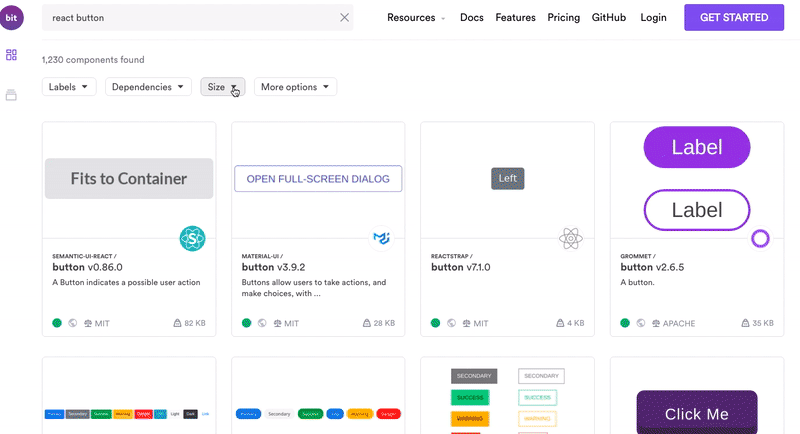The height and width of the screenshot is (434, 800).
Task: Click Apache license icon on grommet card
Action: [x=656, y=323]
